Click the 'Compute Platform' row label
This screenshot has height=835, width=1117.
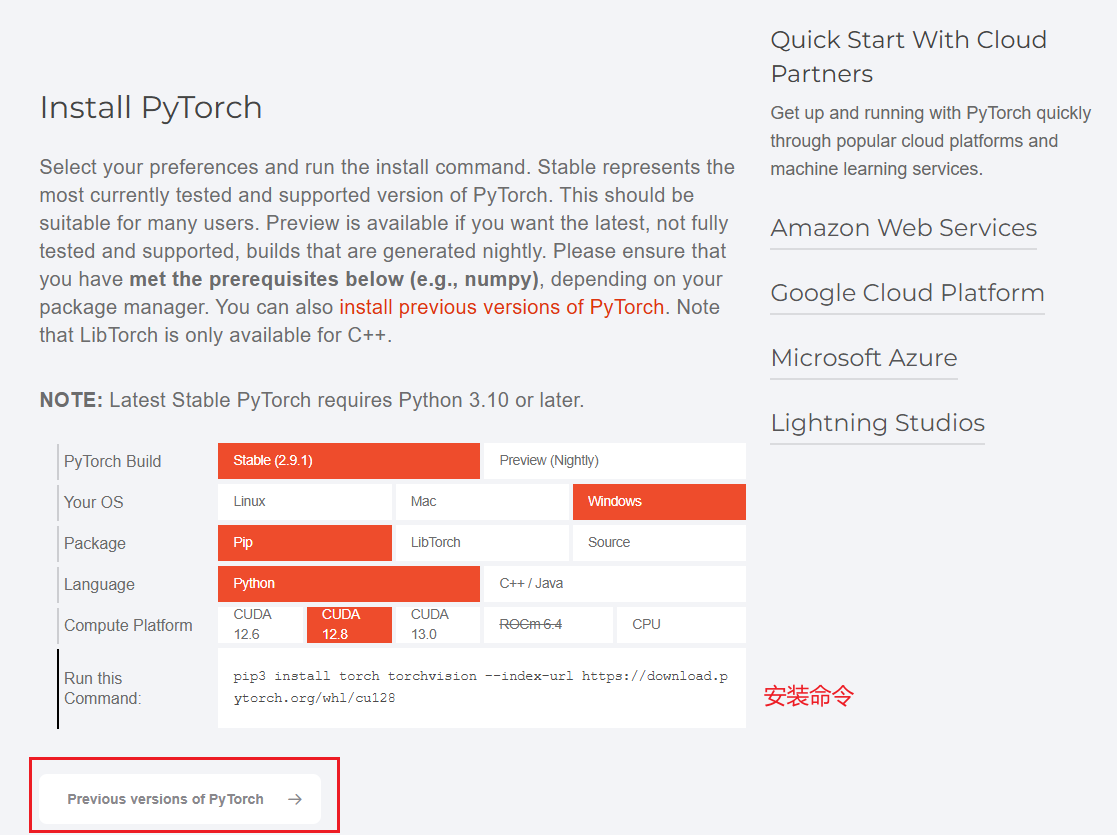(128, 626)
